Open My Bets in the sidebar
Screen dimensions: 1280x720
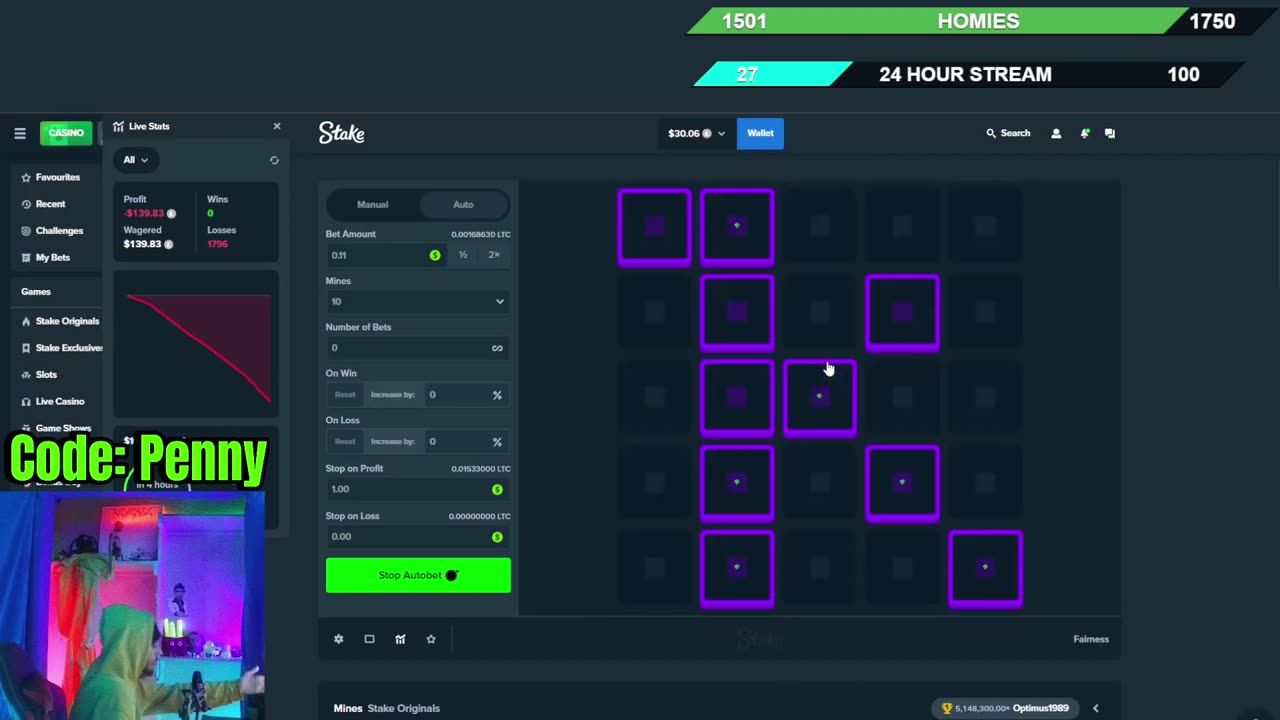tap(52, 258)
